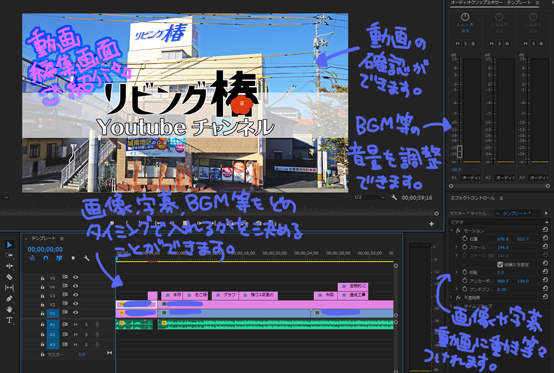This screenshot has height=373, width=554.
Task: Expand the Scale property chevron
Action: [456, 247]
